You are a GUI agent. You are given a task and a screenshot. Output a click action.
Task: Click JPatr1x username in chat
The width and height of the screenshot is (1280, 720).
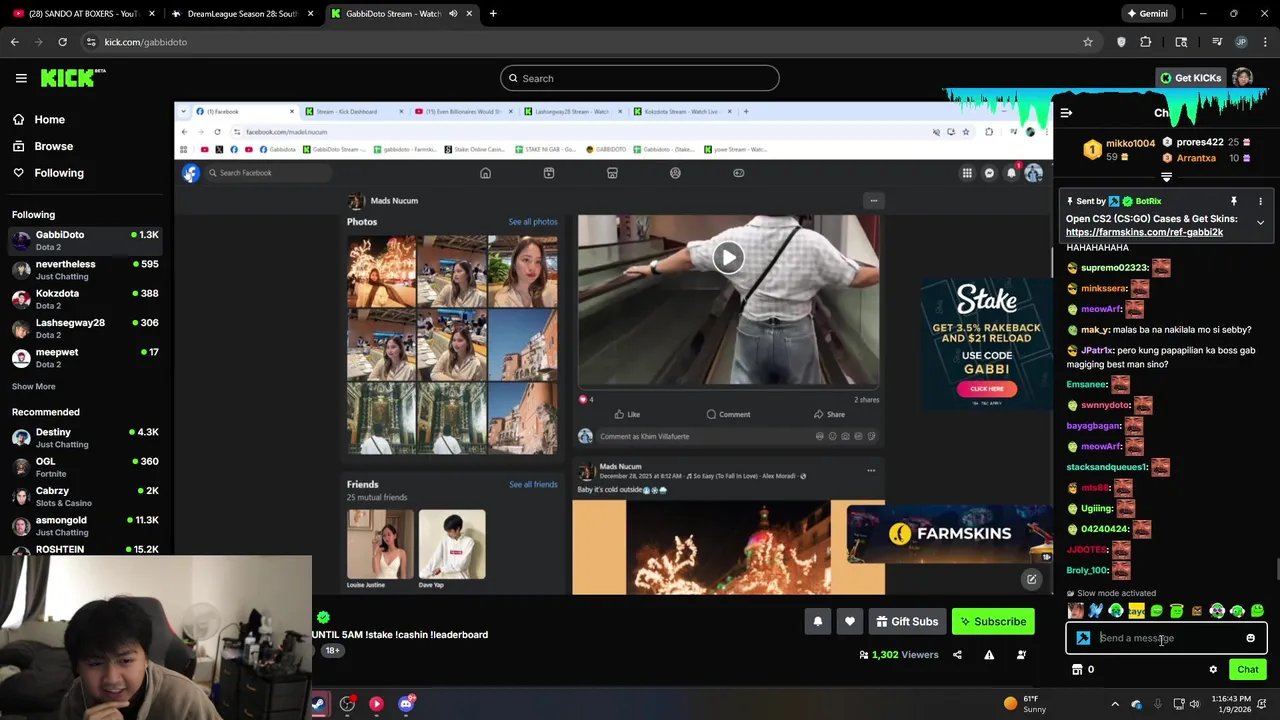tap(1097, 351)
